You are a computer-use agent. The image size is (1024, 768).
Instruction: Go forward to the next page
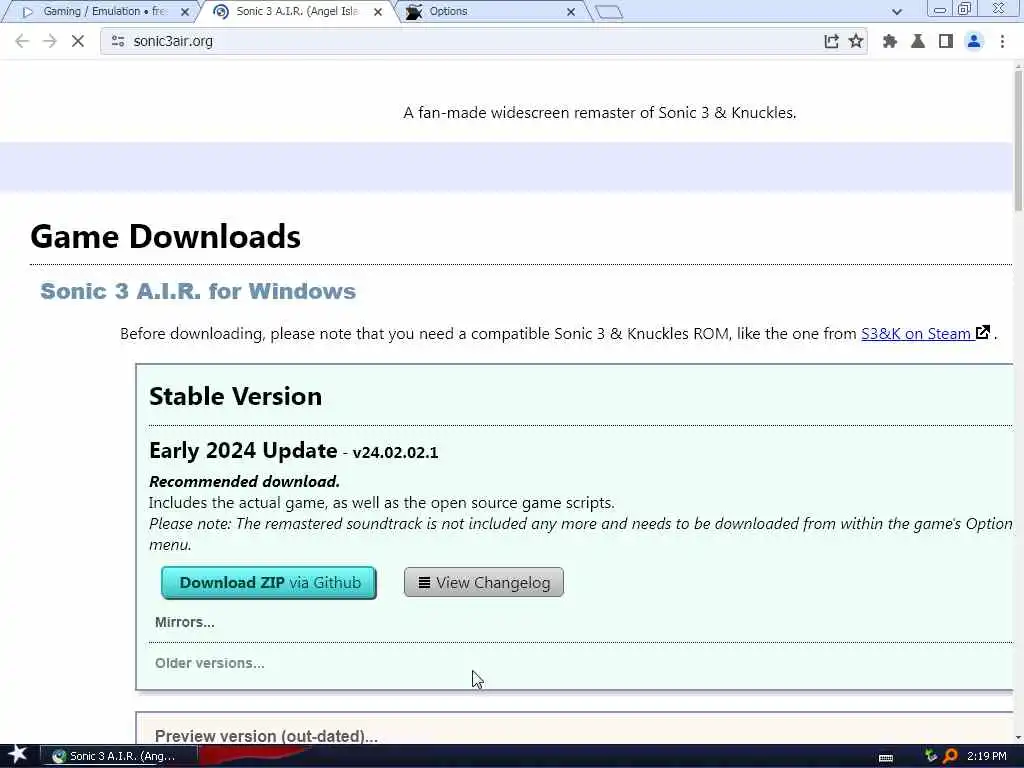[x=50, y=41]
